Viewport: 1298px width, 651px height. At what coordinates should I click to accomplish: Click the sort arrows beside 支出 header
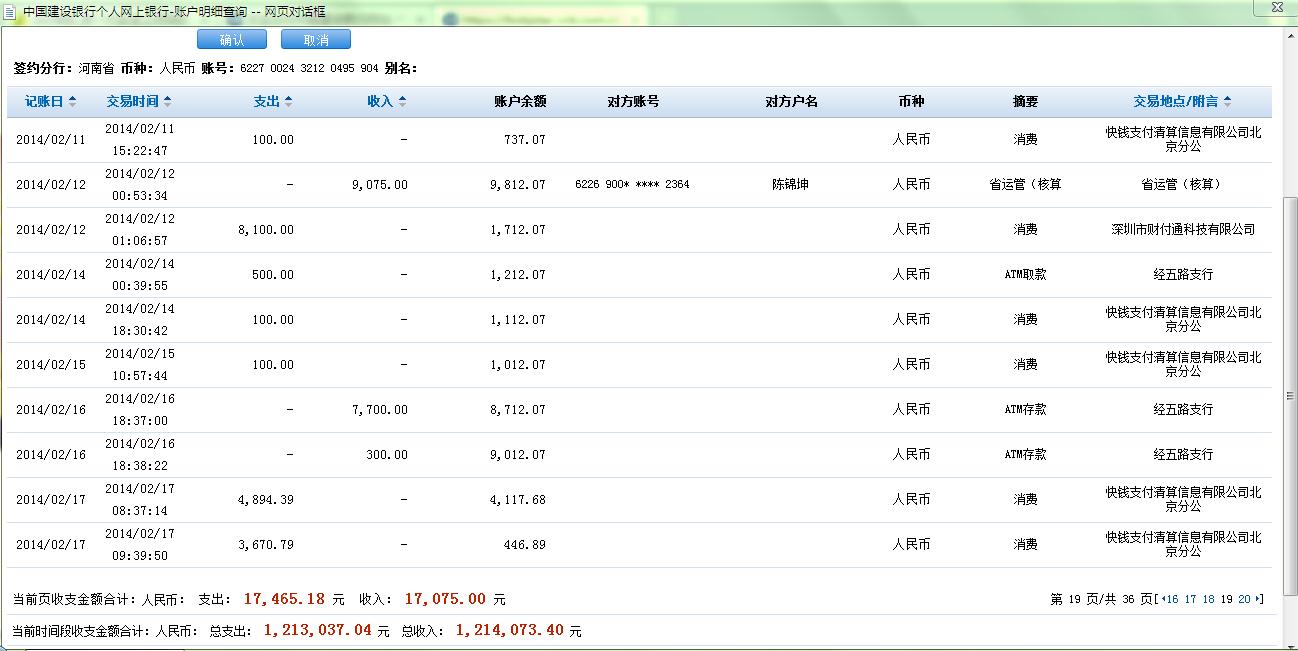[288, 102]
